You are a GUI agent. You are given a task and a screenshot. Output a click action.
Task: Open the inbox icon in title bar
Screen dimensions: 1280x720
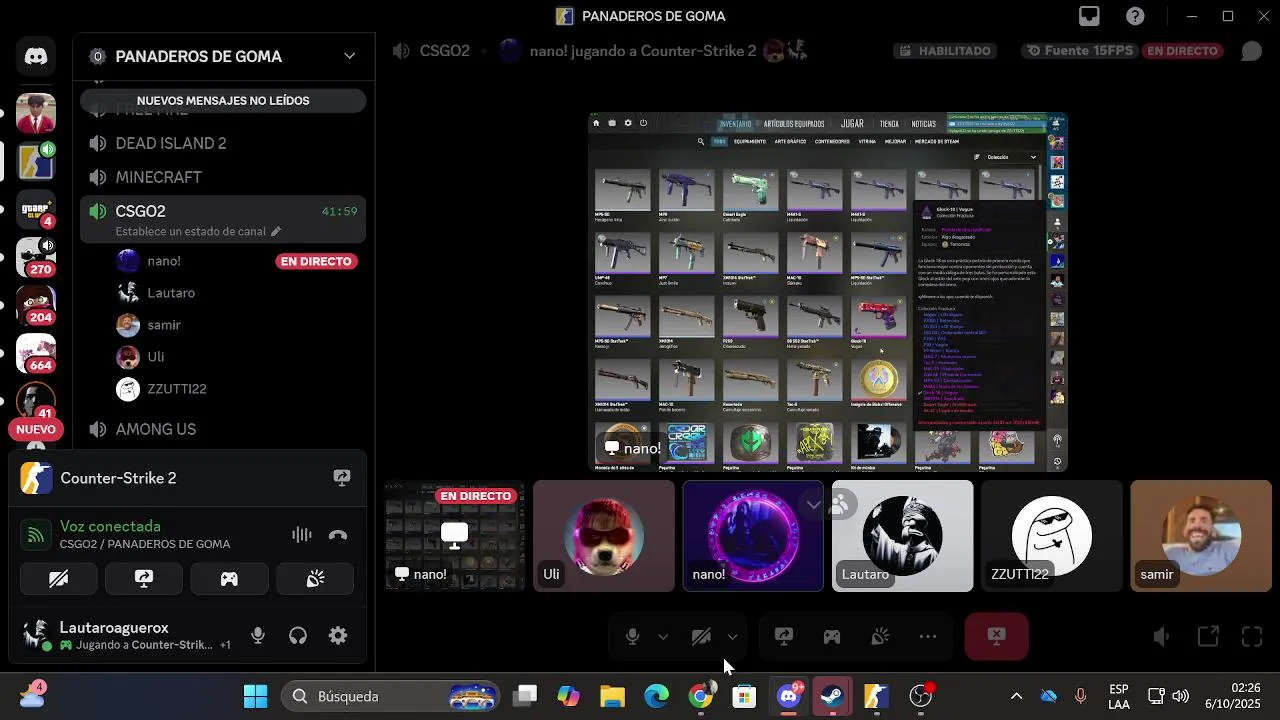[x=1089, y=16]
